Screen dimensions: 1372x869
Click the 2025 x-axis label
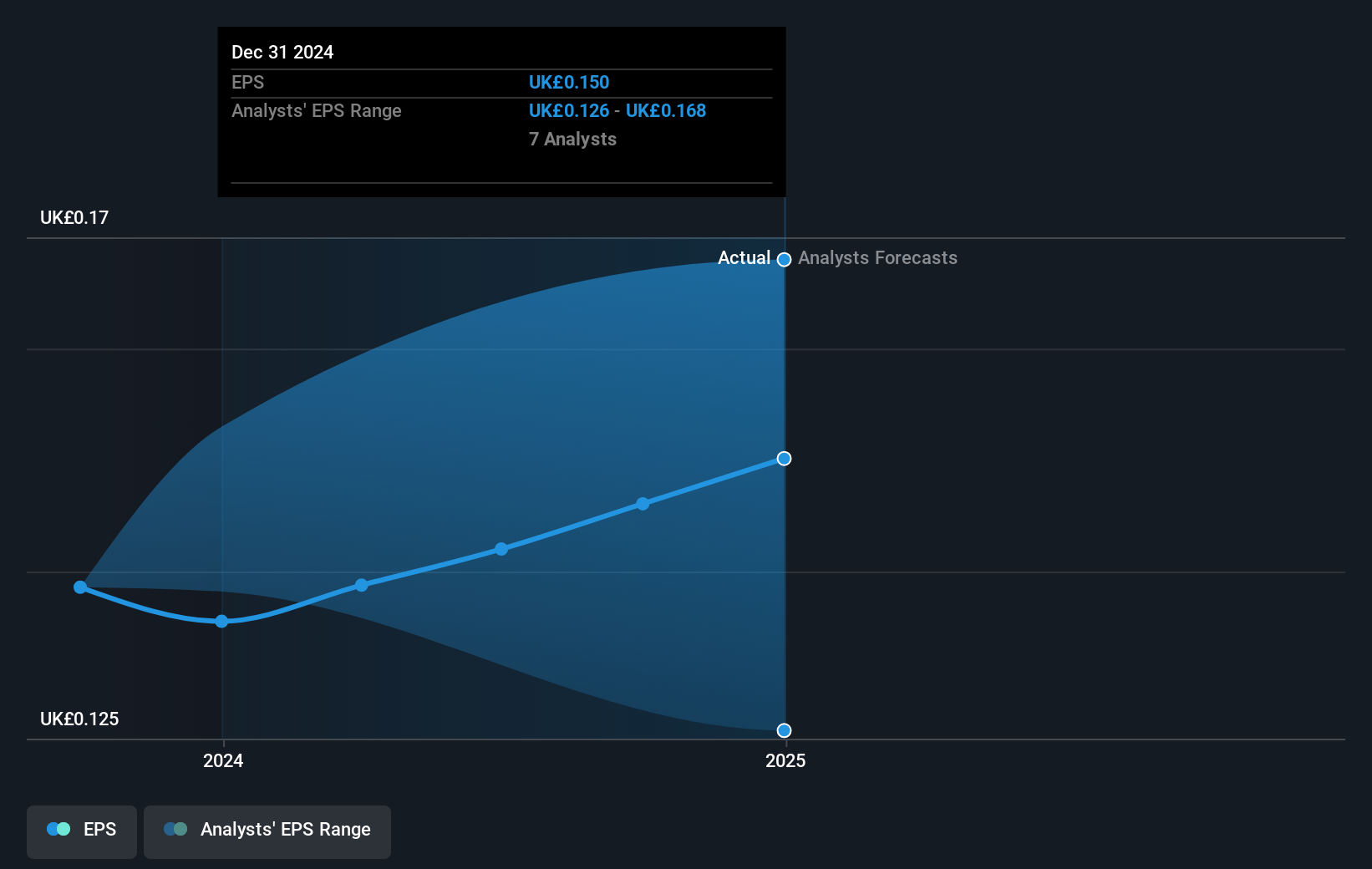(x=785, y=760)
